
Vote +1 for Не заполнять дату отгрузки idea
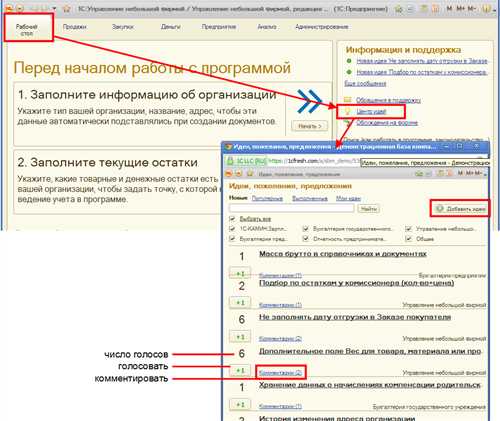pos(240,337)
